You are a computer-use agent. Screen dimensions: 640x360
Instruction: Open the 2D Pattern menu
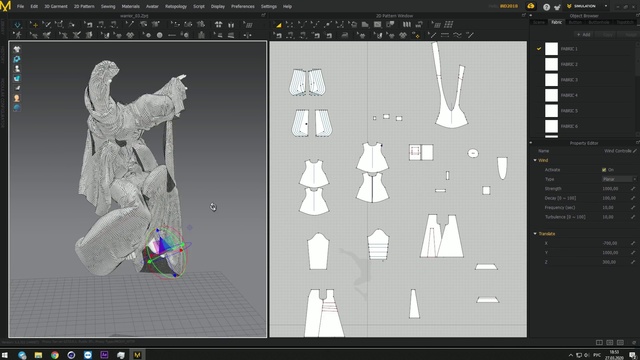tap(84, 7)
